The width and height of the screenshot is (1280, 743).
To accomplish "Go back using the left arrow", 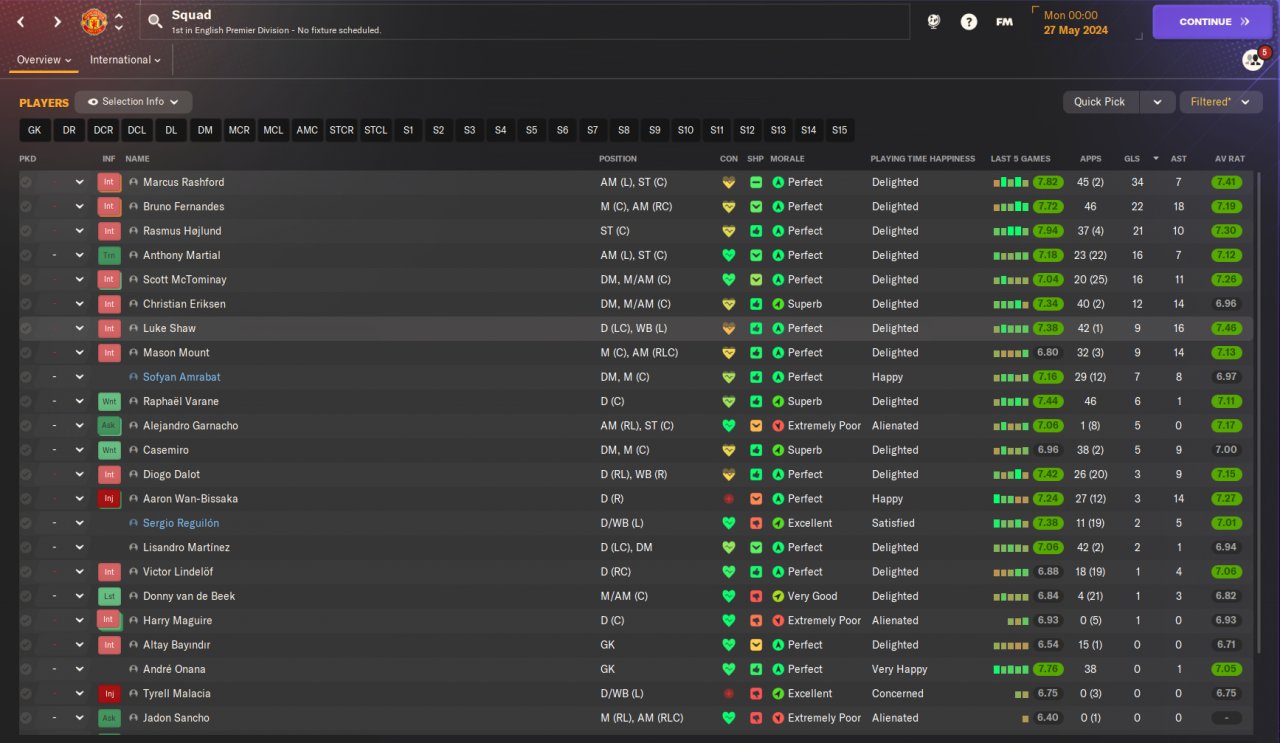I will [22, 21].
